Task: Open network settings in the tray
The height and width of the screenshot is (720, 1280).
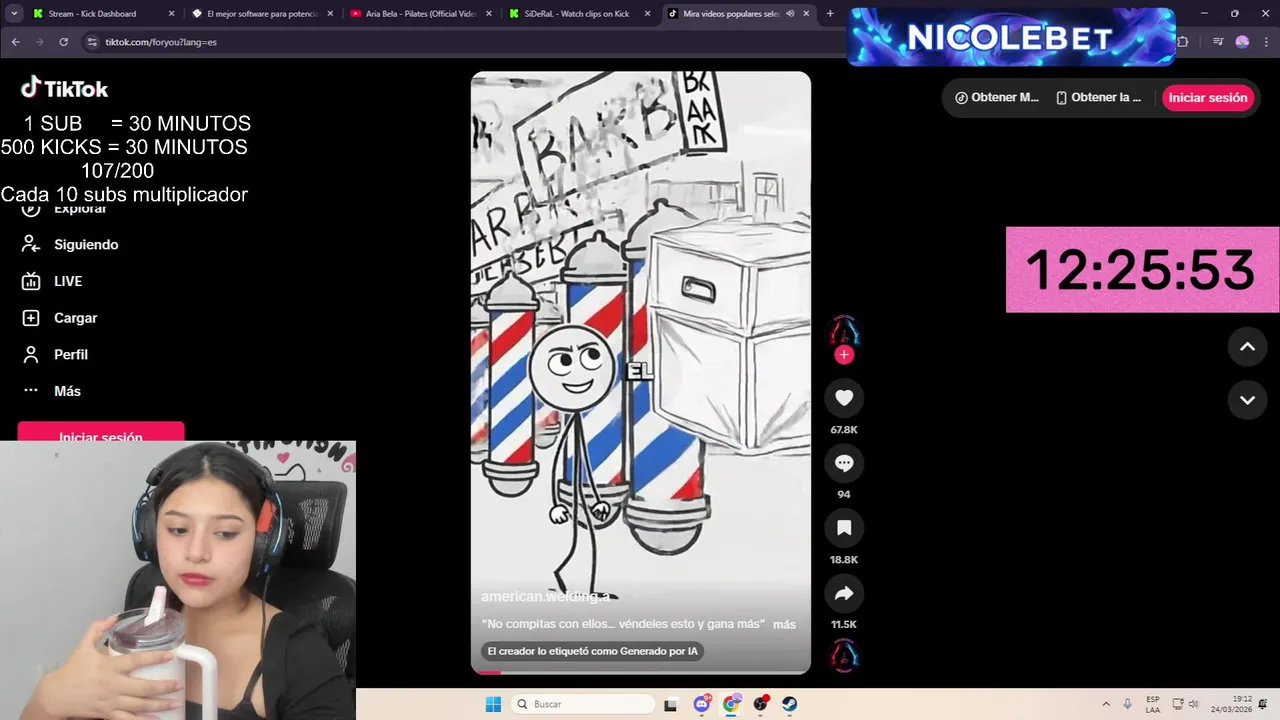Action: [1178, 704]
